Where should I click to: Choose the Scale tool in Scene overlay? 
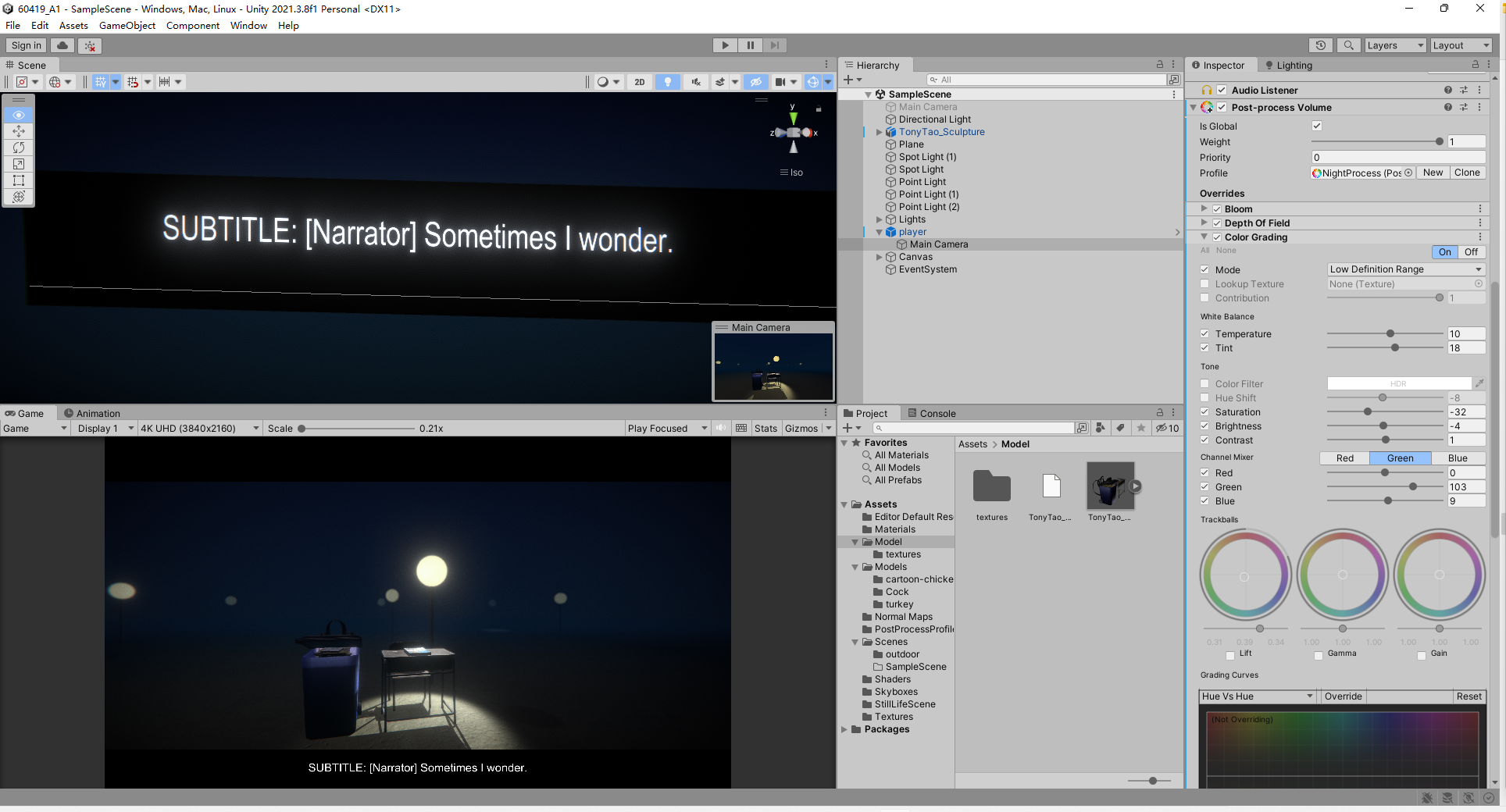(x=19, y=164)
